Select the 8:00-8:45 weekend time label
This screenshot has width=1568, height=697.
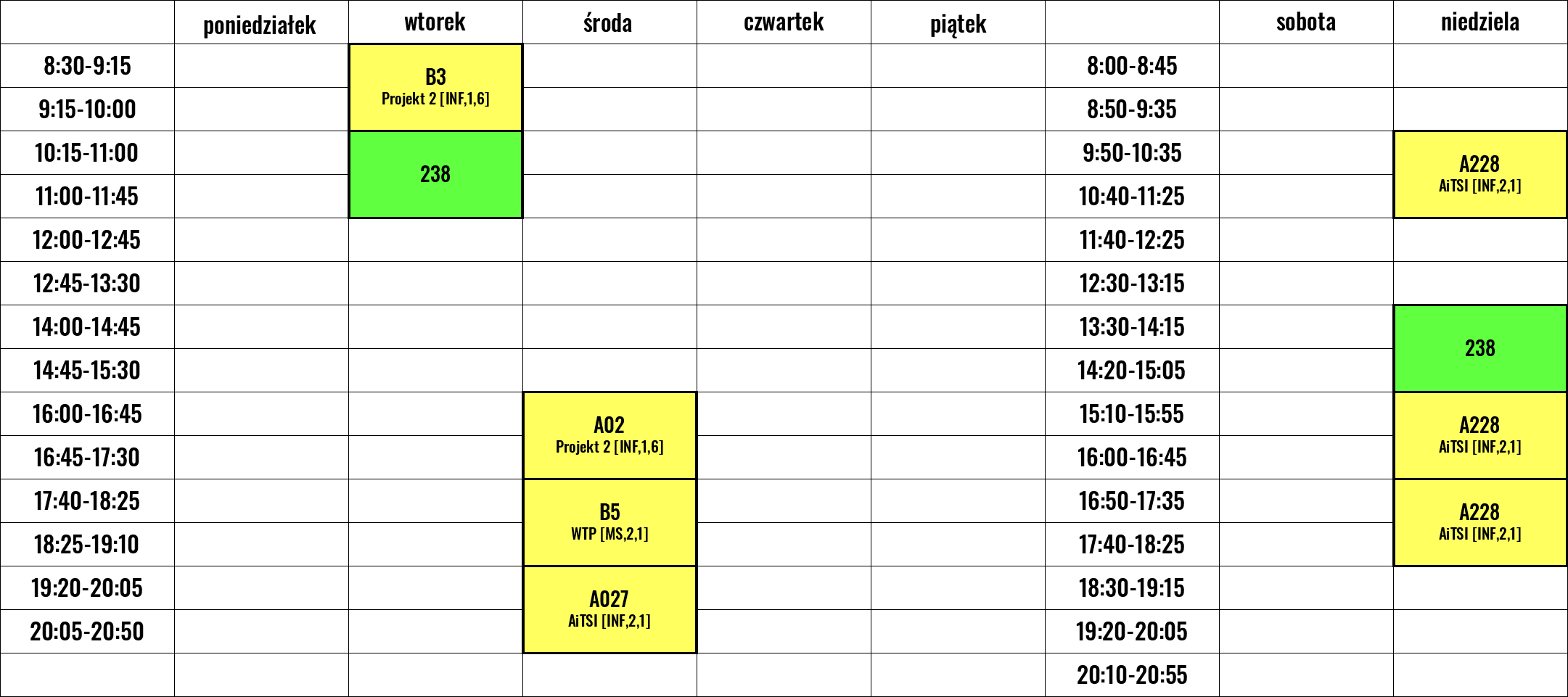point(1132,65)
